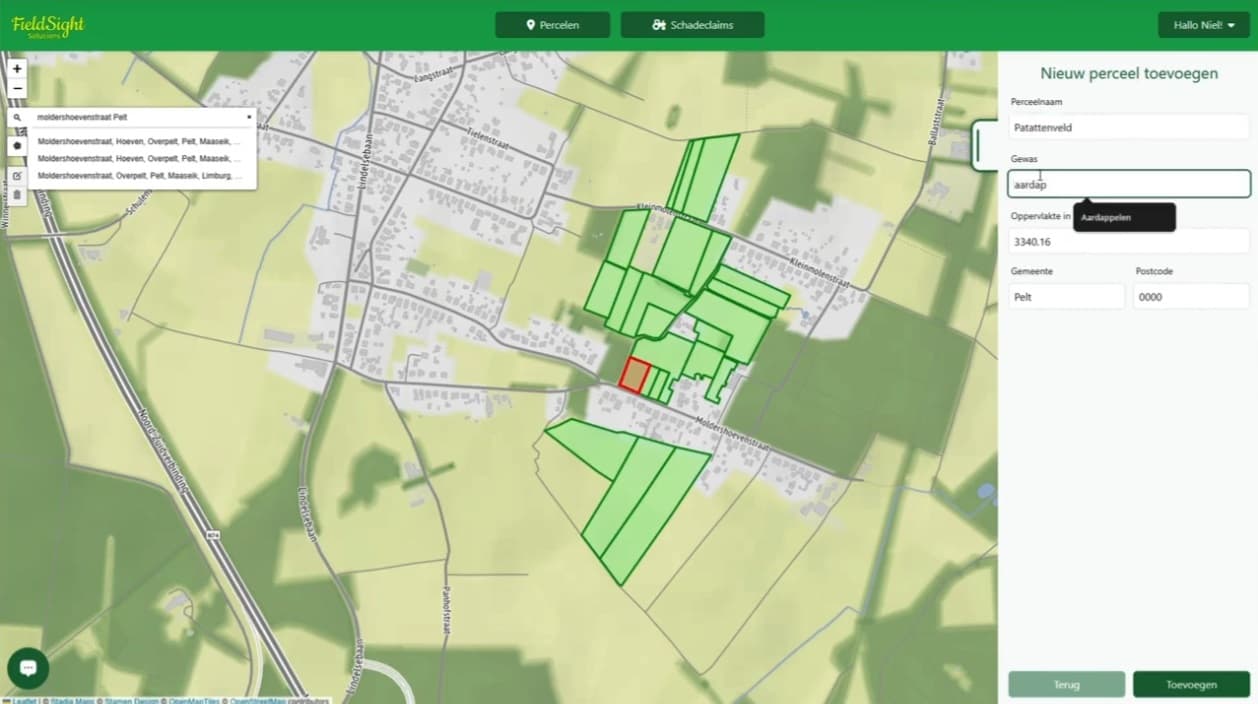Zoom in on the map

coord(17,69)
